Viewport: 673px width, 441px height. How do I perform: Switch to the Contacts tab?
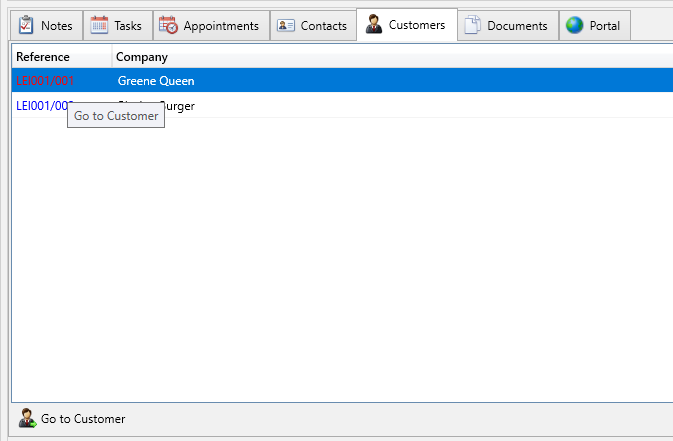[323, 26]
